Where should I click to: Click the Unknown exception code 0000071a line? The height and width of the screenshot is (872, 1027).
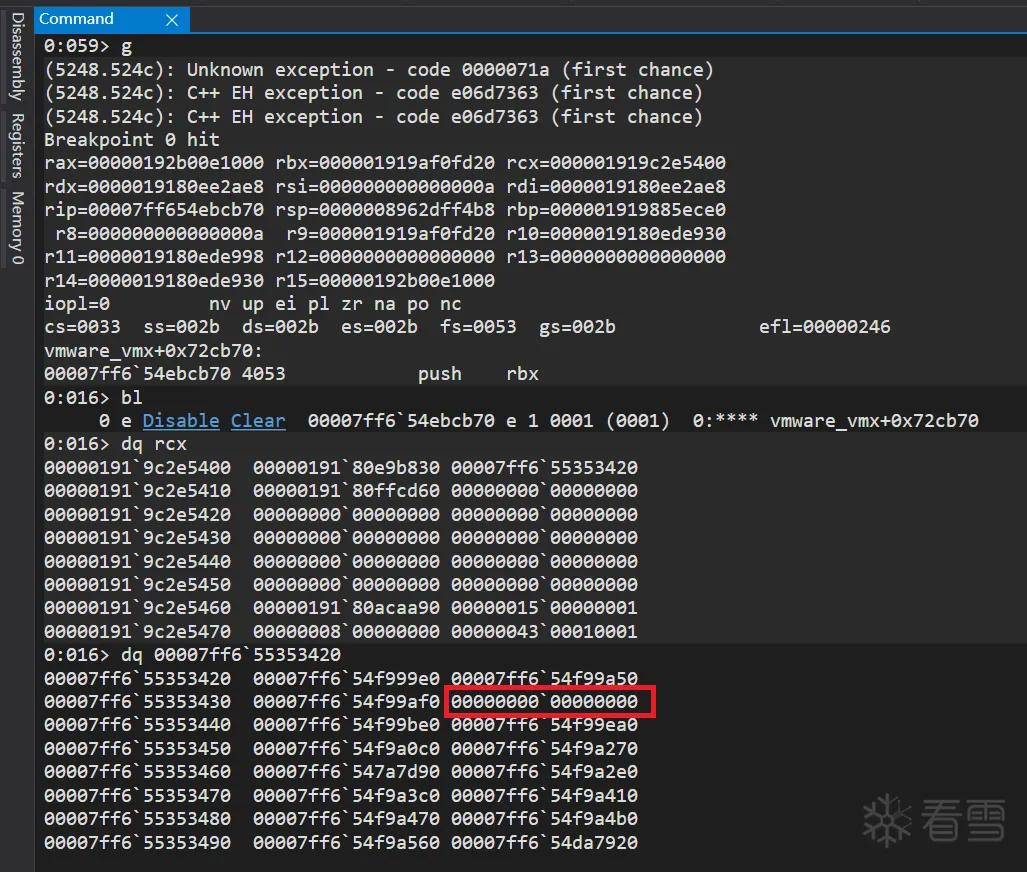coord(379,69)
